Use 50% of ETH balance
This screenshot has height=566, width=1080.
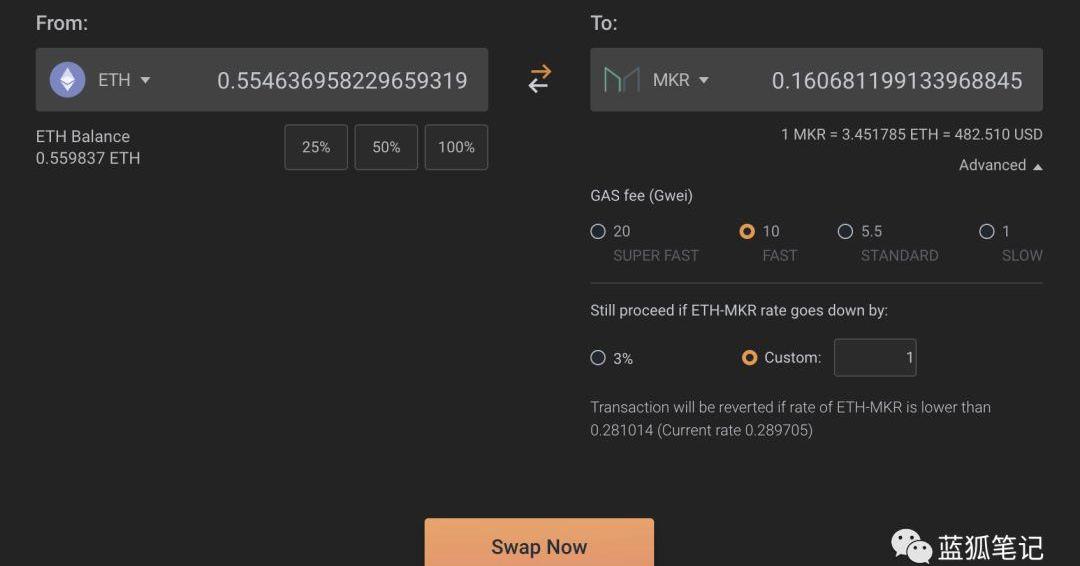point(386,147)
